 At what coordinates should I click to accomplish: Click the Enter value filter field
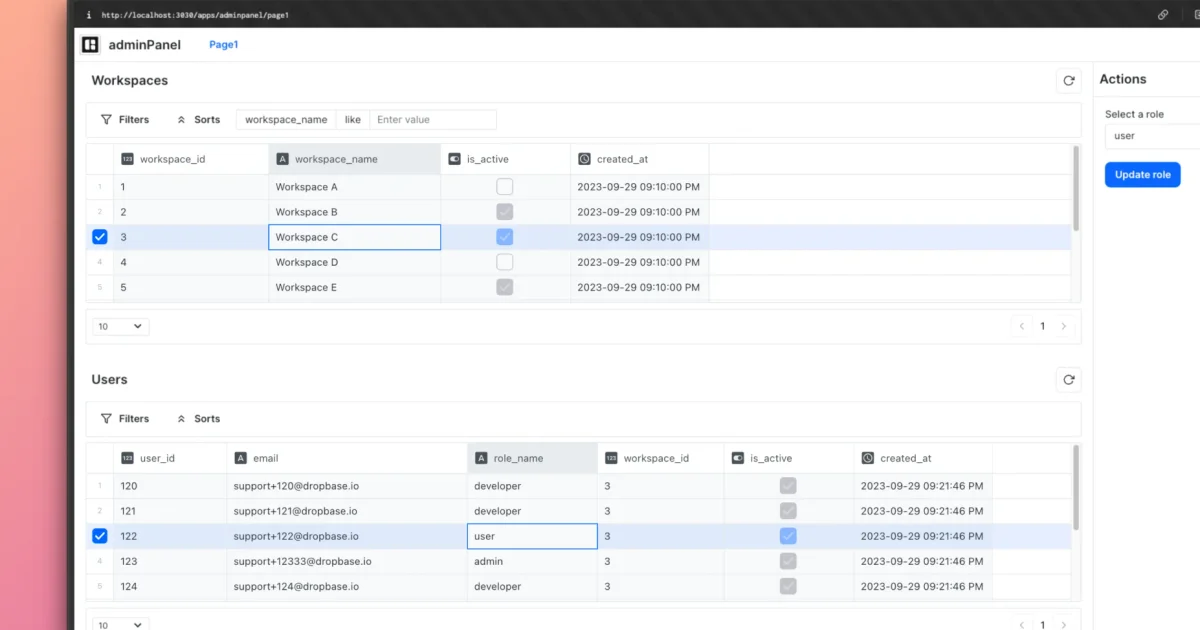pos(433,120)
